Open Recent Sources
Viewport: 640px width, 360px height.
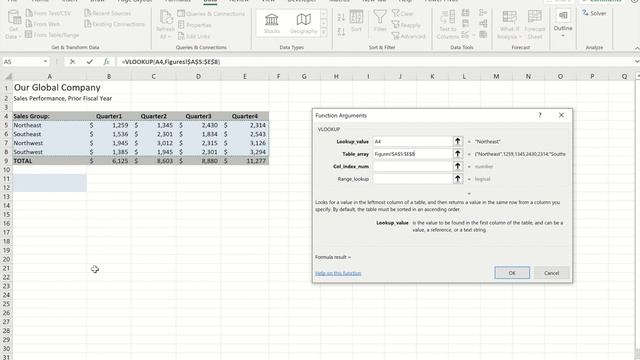tap(108, 13)
